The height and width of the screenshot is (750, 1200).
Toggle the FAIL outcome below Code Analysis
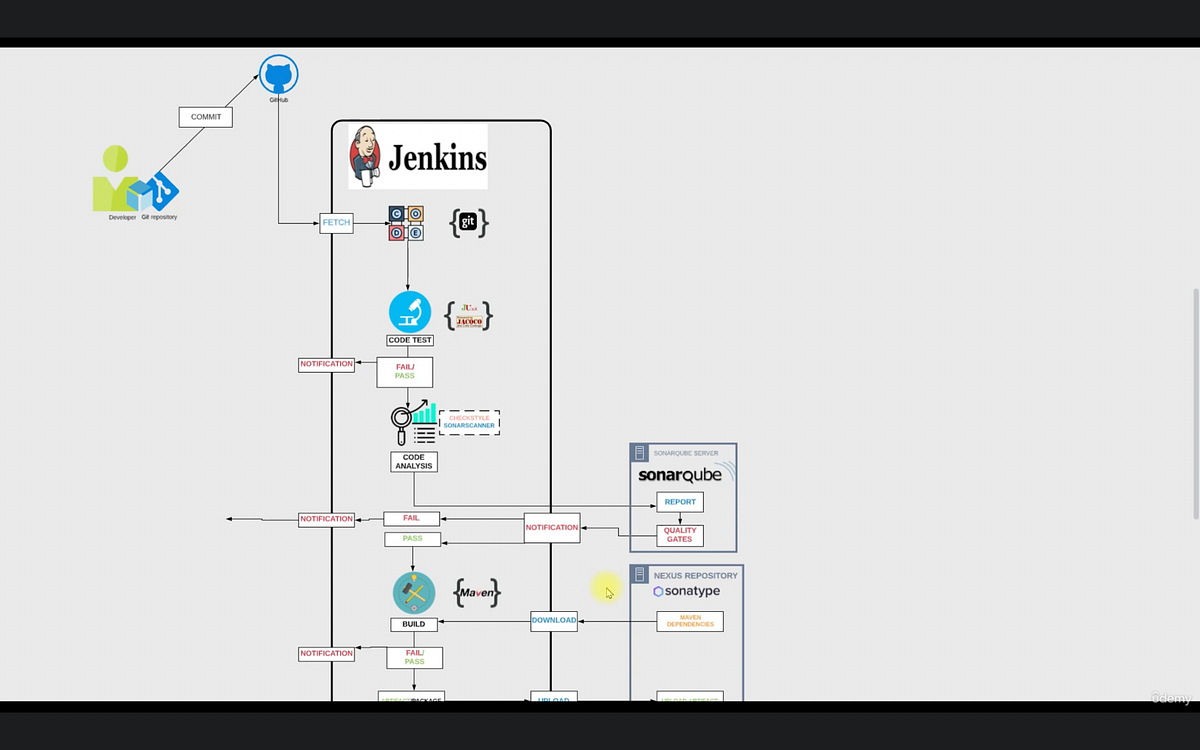[x=412, y=518]
